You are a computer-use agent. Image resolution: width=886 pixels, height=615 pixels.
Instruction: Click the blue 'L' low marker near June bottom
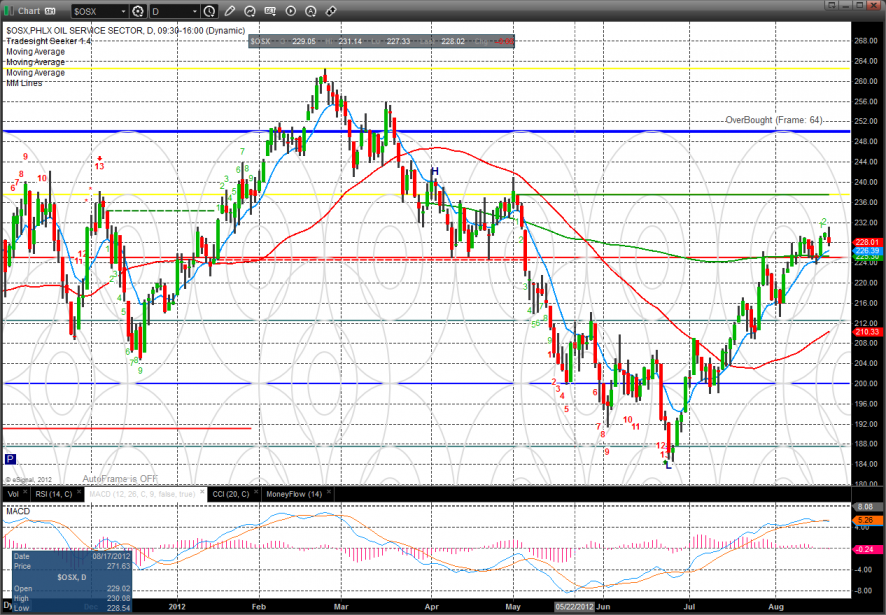point(669,465)
